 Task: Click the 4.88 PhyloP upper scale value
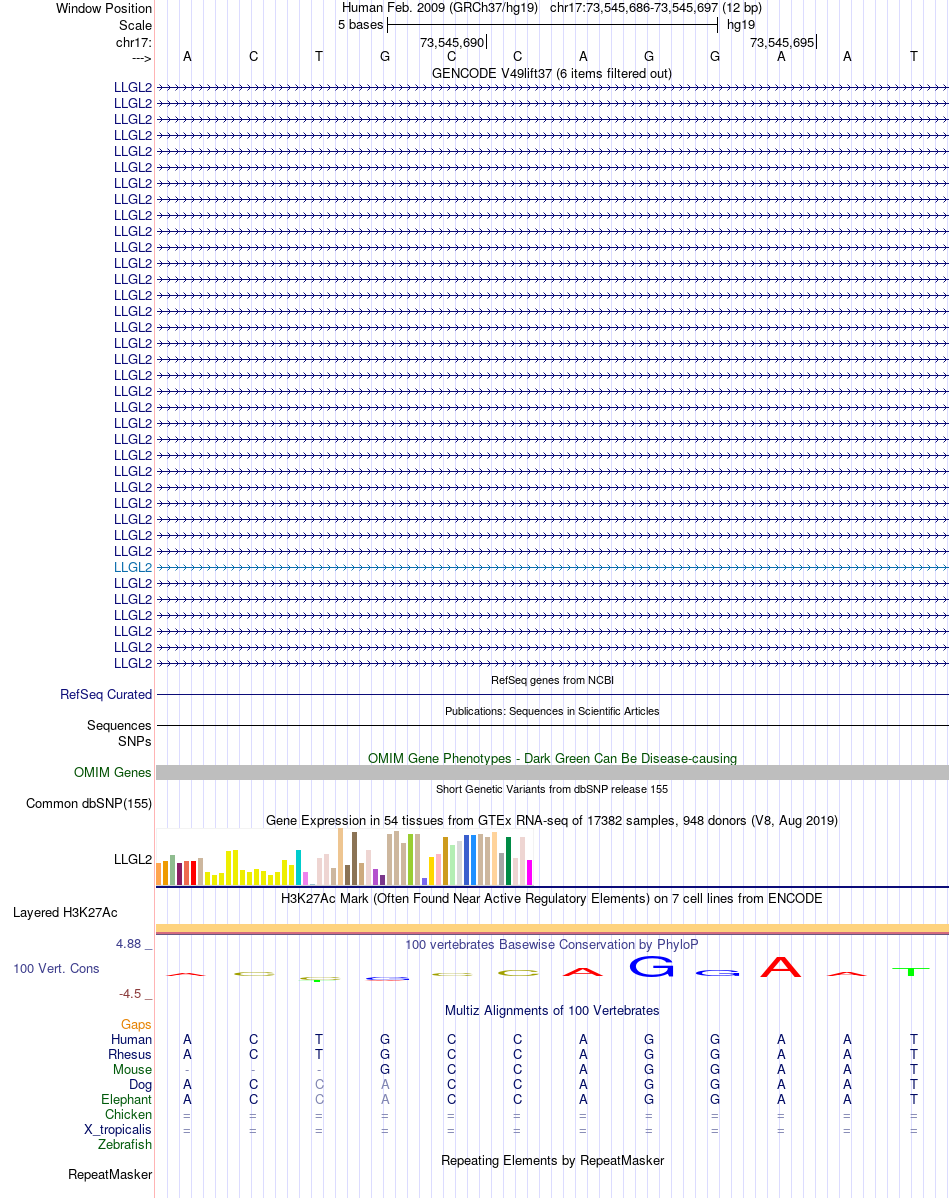pyautogui.click(x=128, y=944)
